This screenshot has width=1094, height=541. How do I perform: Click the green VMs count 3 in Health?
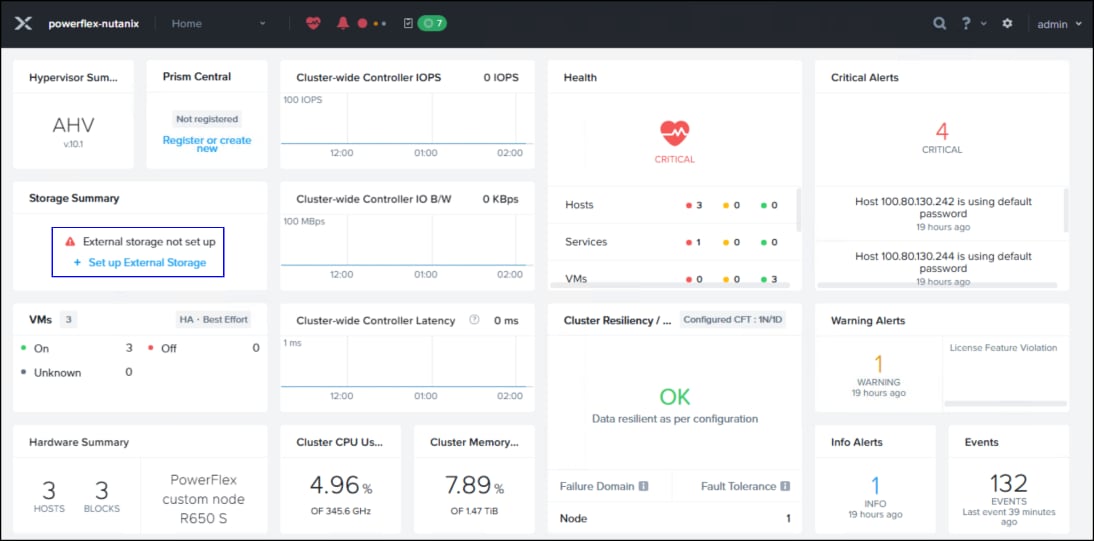point(770,279)
